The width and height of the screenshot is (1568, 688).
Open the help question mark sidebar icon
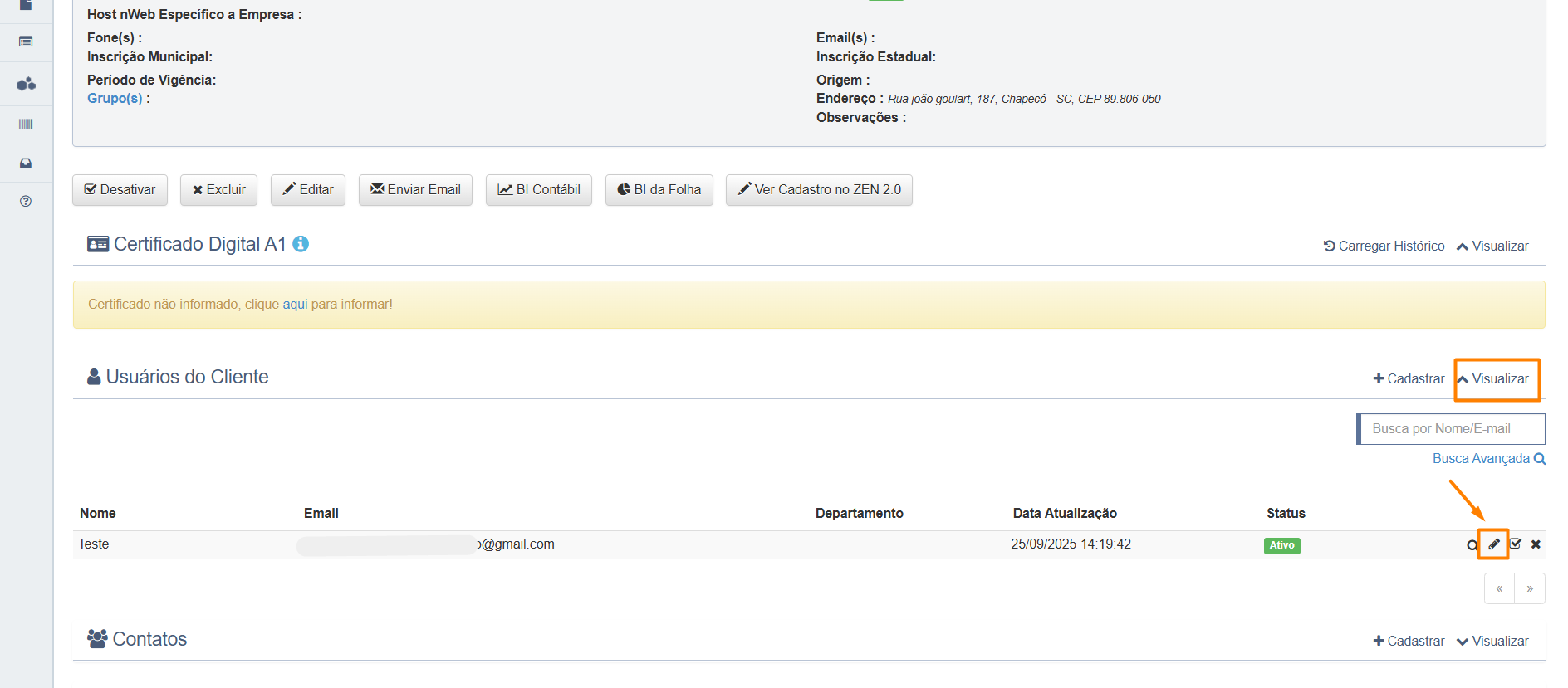pyautogui.click(x=26, y=202)
